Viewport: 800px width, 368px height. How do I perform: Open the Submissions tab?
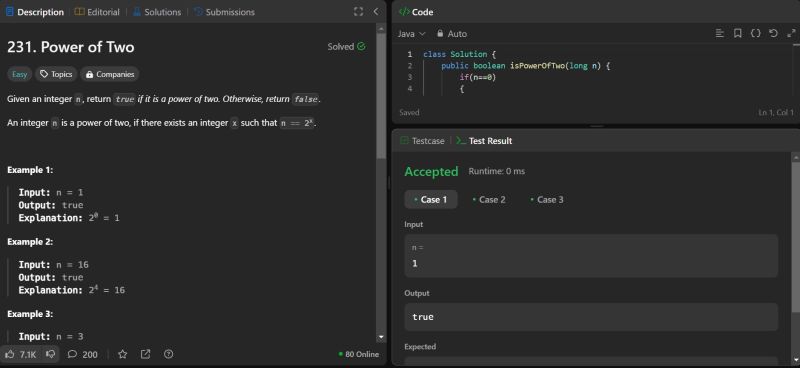(224, 12)
